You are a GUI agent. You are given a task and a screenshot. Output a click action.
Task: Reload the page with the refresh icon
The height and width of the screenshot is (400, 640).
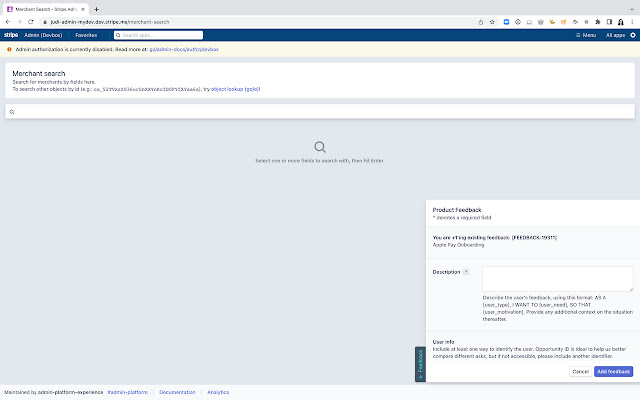(x=31, y=22)
